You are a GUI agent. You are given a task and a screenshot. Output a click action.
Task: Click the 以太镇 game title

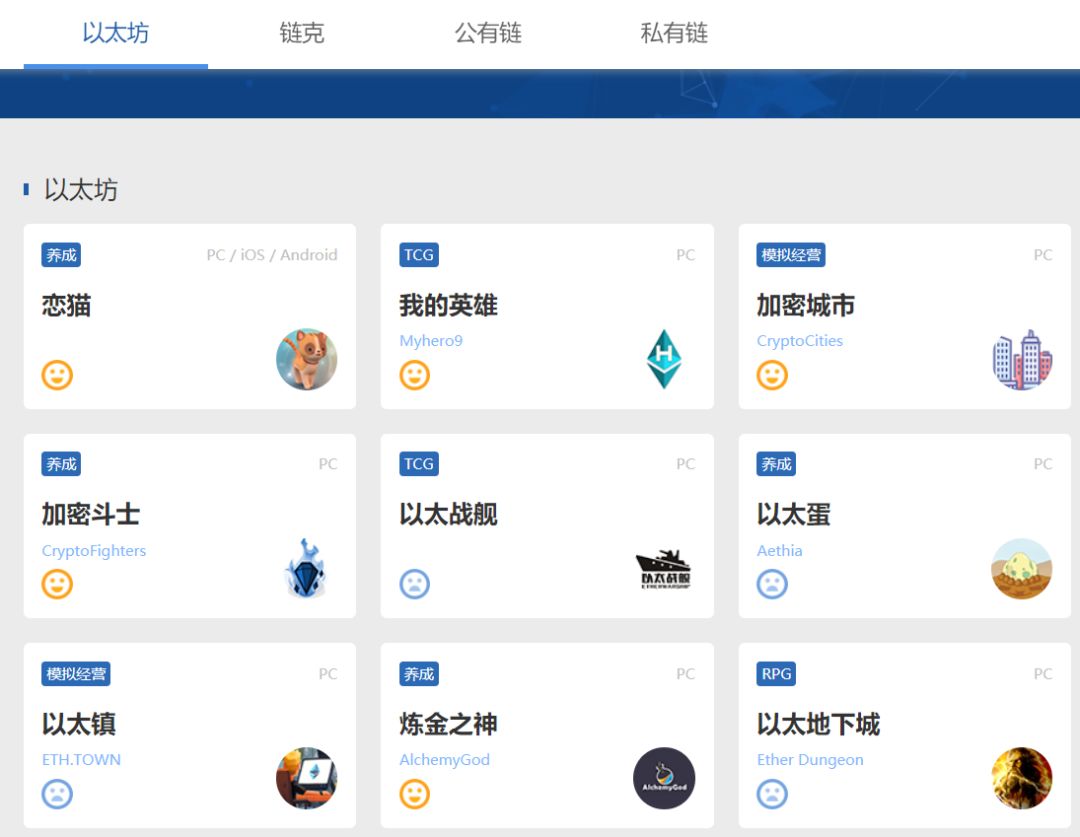(x=79, y=724)
